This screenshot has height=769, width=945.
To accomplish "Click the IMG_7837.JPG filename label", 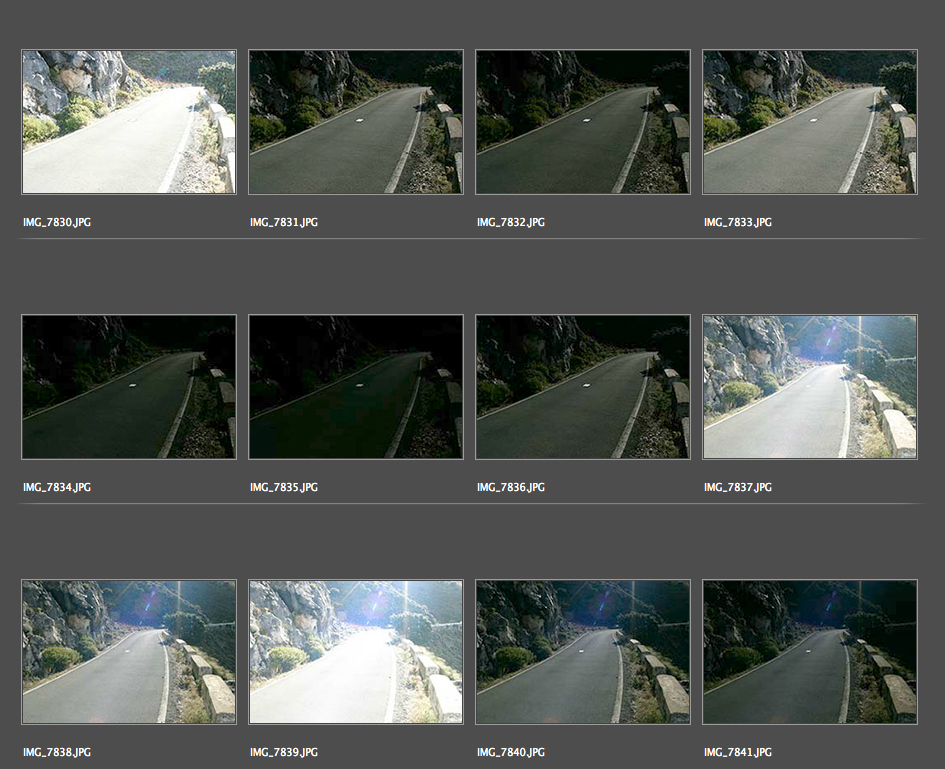I will tap(738, 487).
